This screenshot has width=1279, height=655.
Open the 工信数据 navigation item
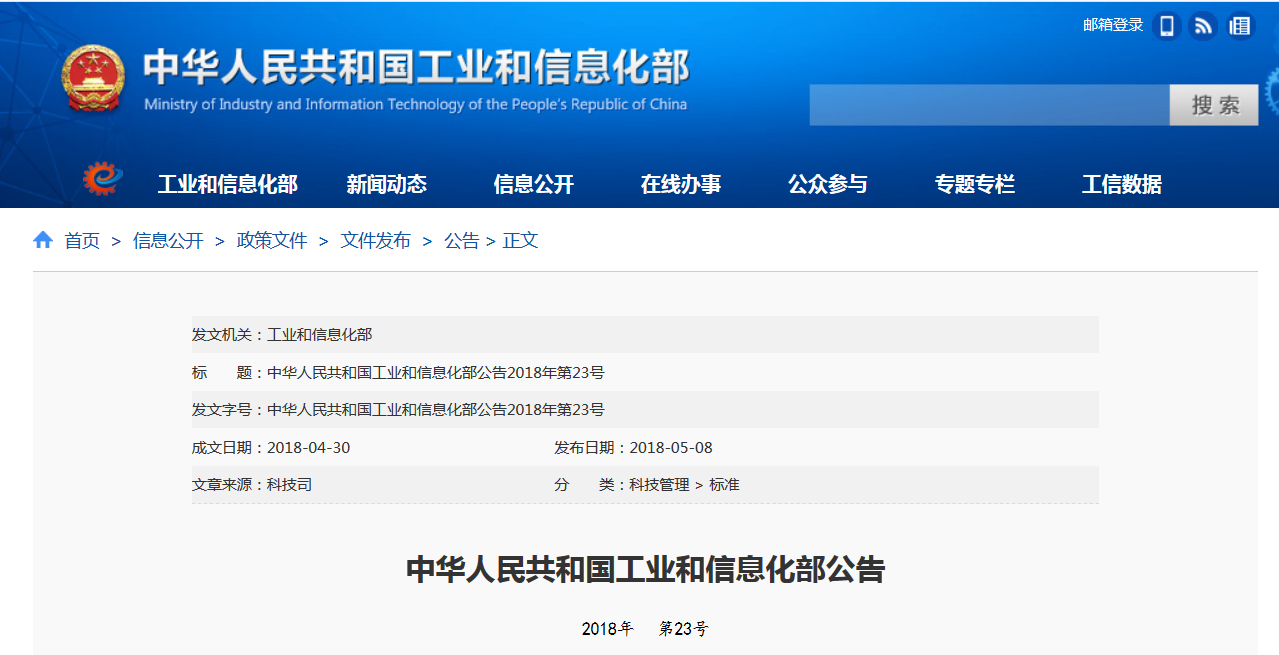point(1121,184)
